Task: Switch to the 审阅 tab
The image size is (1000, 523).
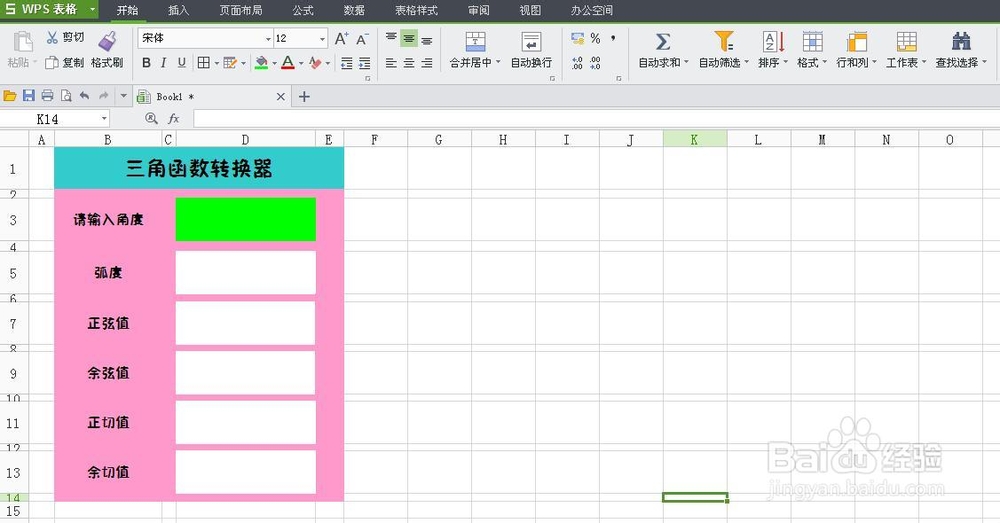Action: point(478,10)
